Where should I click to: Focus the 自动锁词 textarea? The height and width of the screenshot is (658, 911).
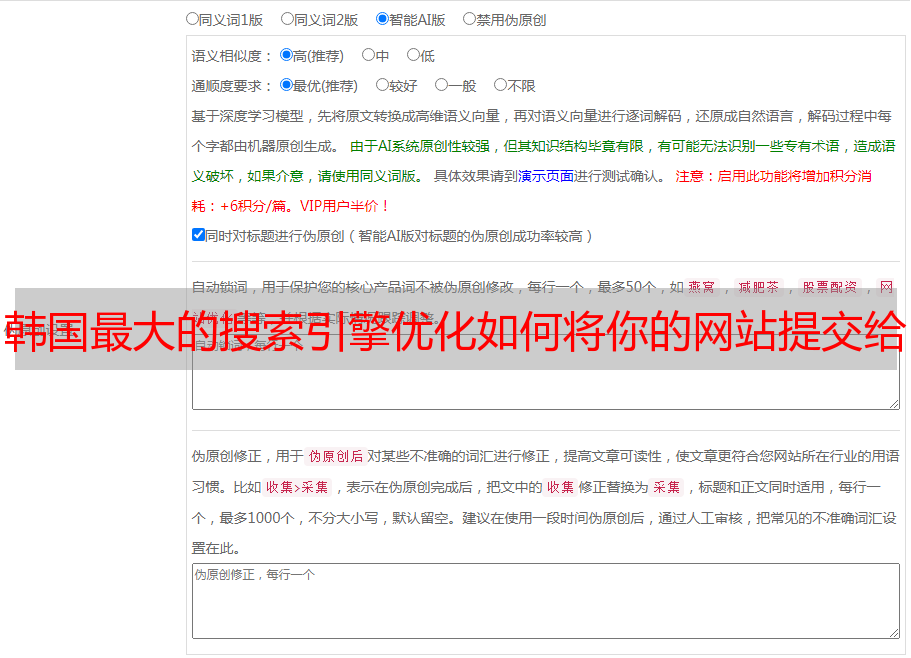(546, 372)
